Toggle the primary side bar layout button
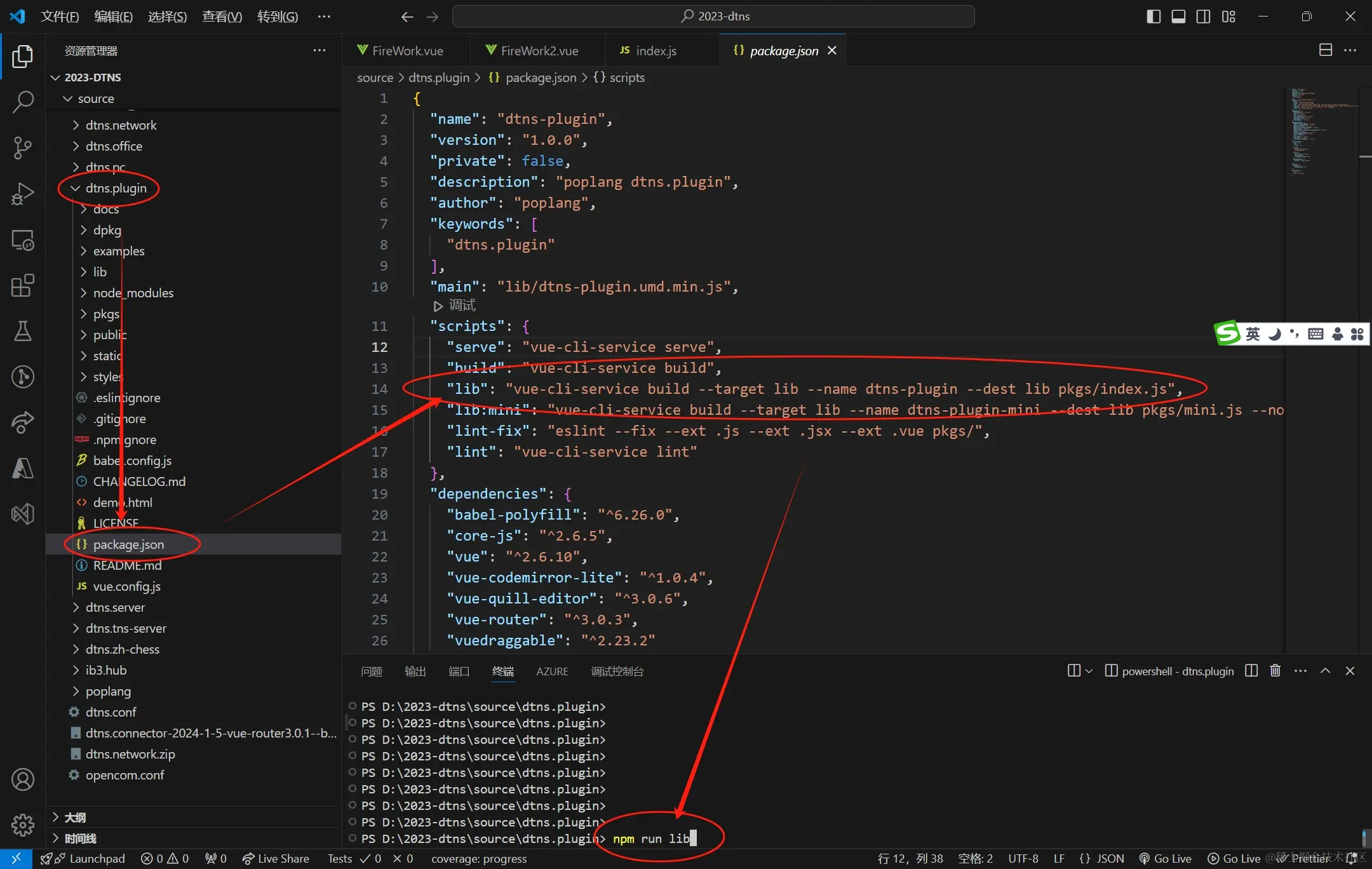This screenshot has width=1372, height=869. click(x=1153, y=17)
